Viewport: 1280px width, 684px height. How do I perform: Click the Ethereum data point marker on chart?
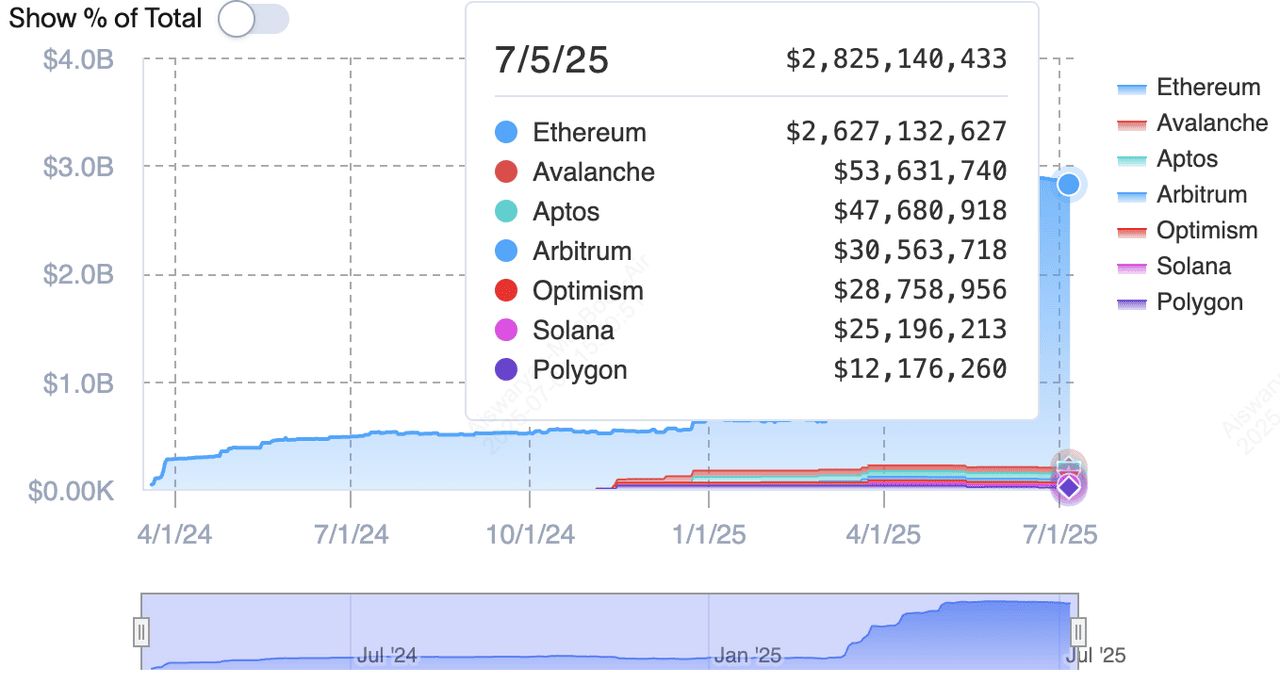point(1069,183)
